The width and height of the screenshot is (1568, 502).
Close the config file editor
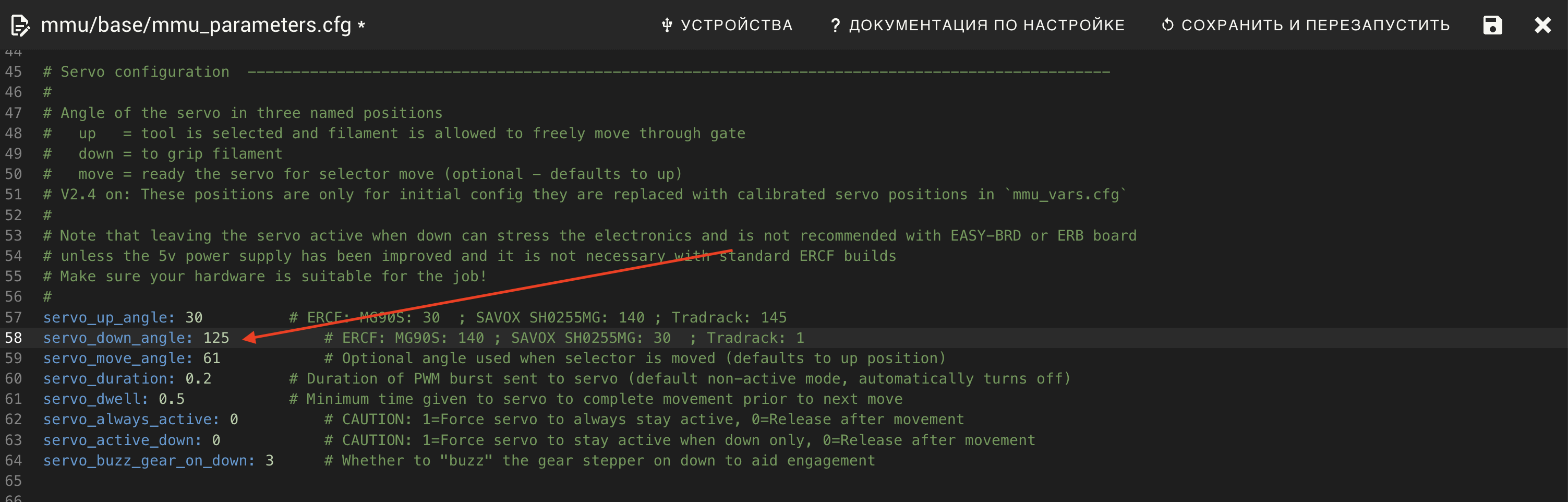click(1542, 25)
